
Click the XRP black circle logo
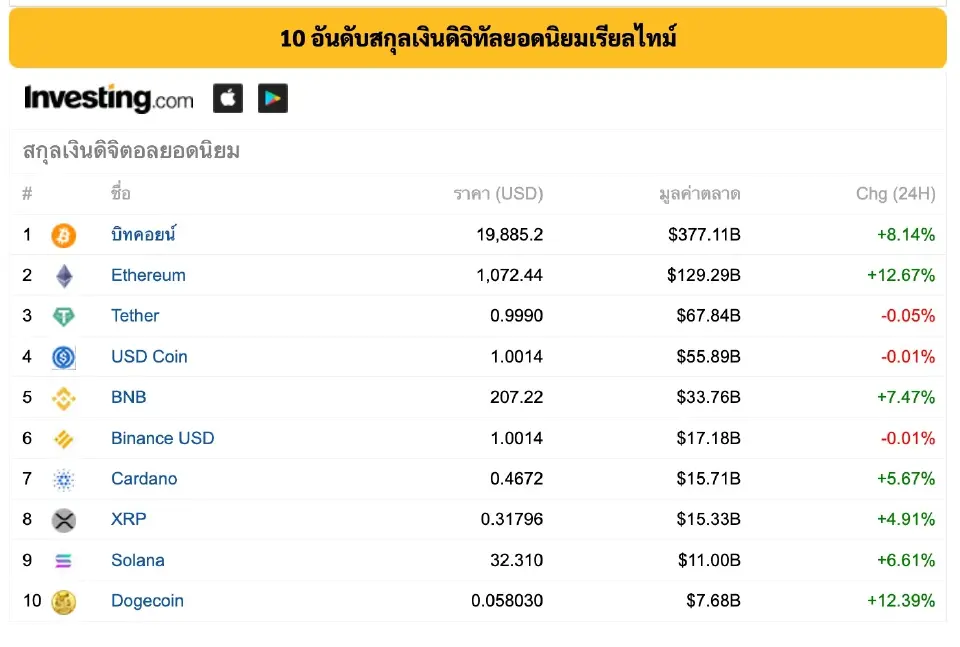tap(63, 519)
